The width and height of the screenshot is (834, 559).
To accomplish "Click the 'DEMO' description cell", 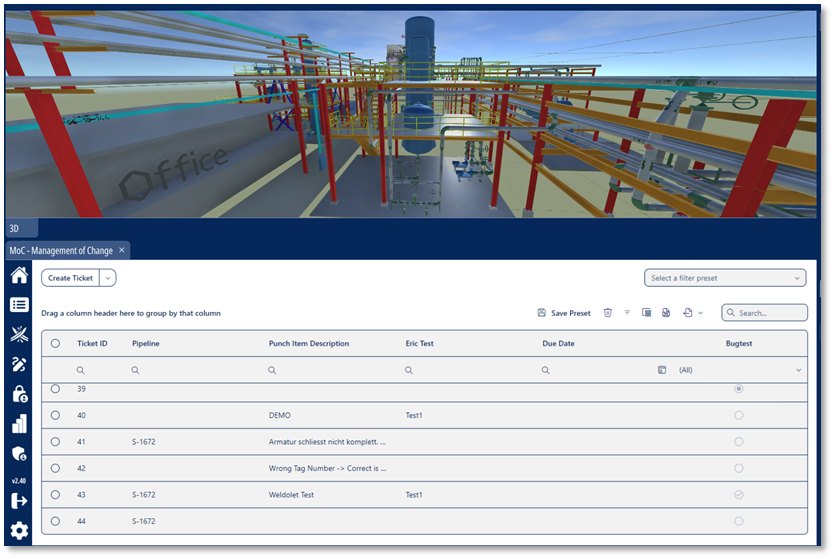I will pos(279,415).
